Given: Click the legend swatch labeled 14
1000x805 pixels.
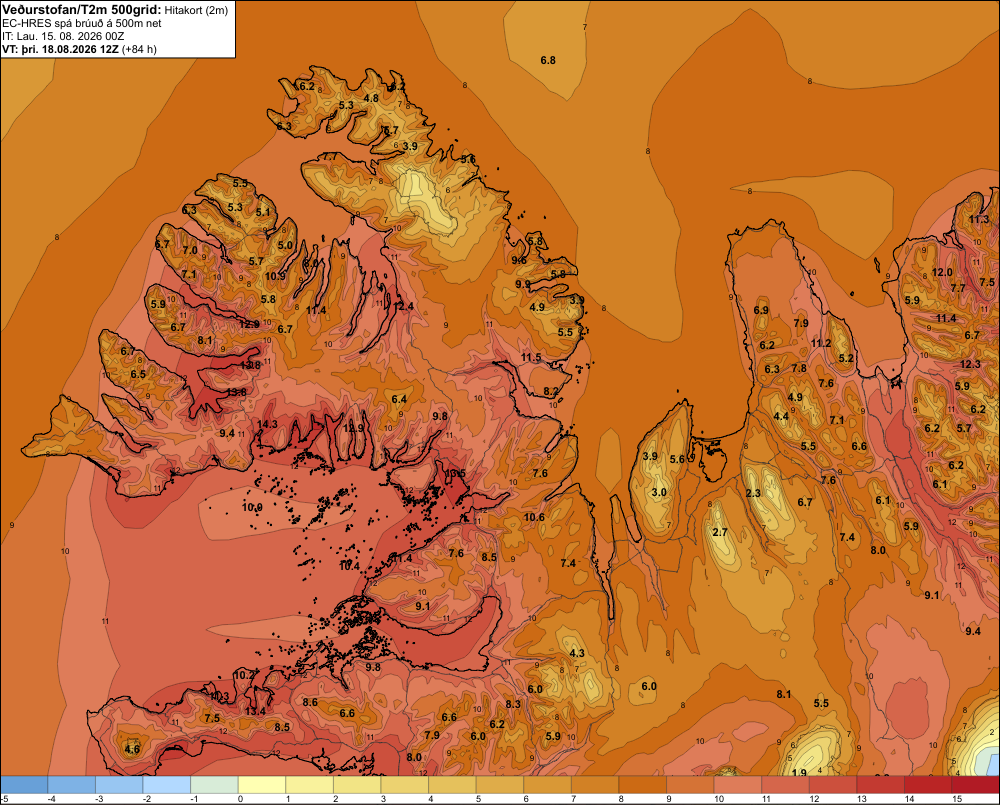Looking at the screenshot, I should 928,785.
